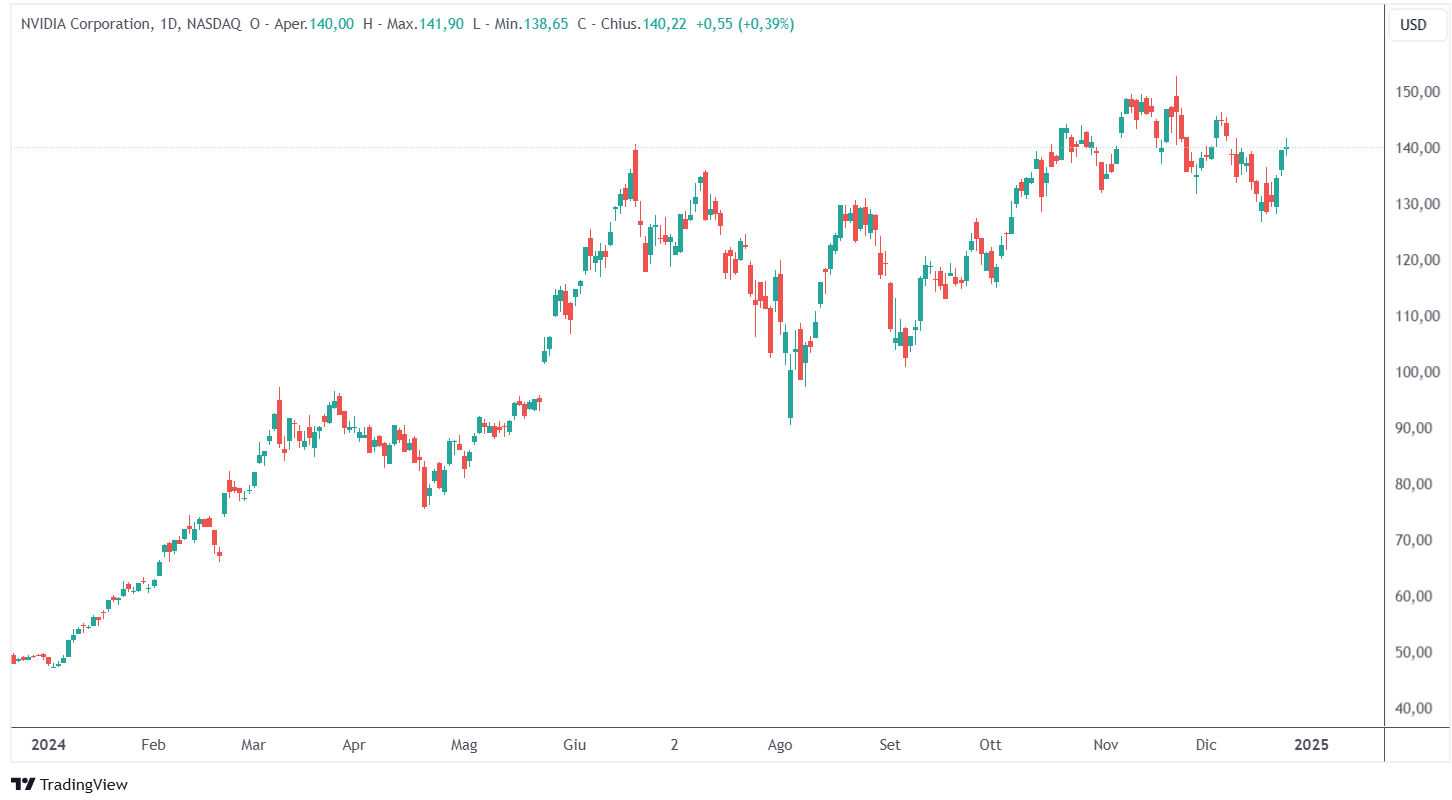Select the Mag label on the time axis
The width and height of the screenshot is (1452, 800).
464,745
